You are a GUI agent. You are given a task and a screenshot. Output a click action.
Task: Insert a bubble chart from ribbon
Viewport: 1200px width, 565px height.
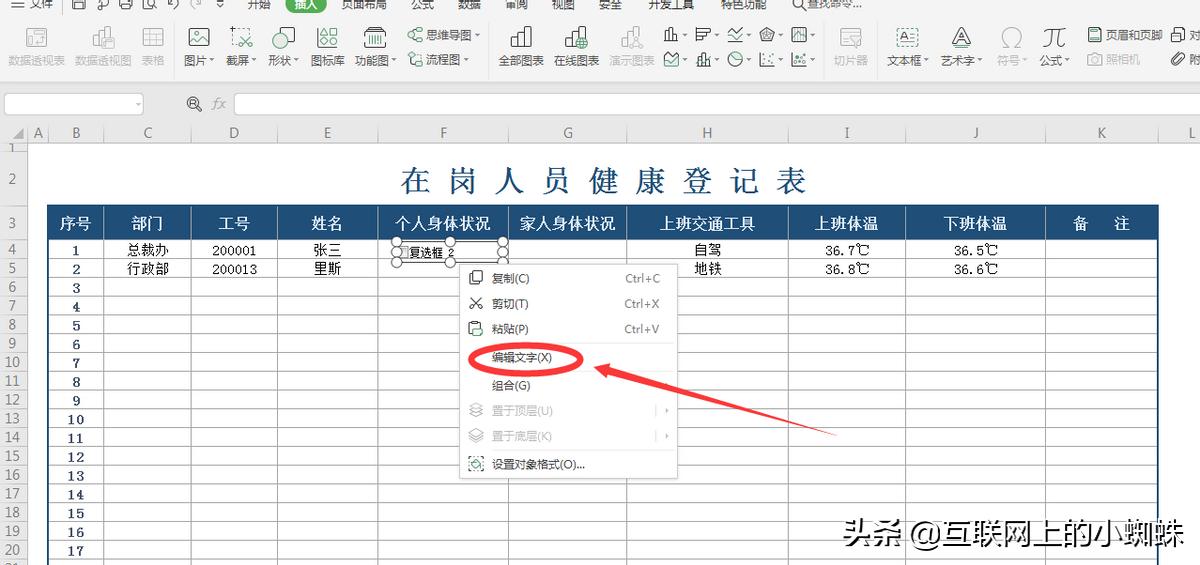tap(799, 59)
